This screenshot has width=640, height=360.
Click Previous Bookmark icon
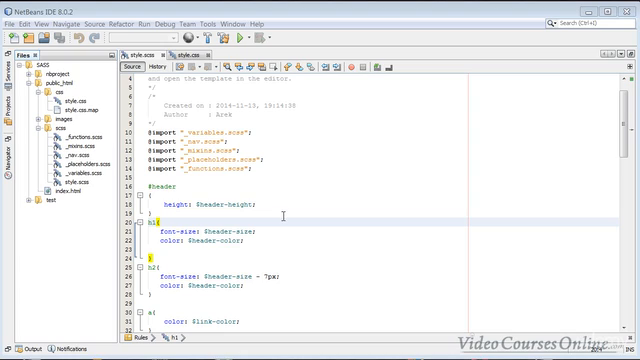click(x=288, y=67)
